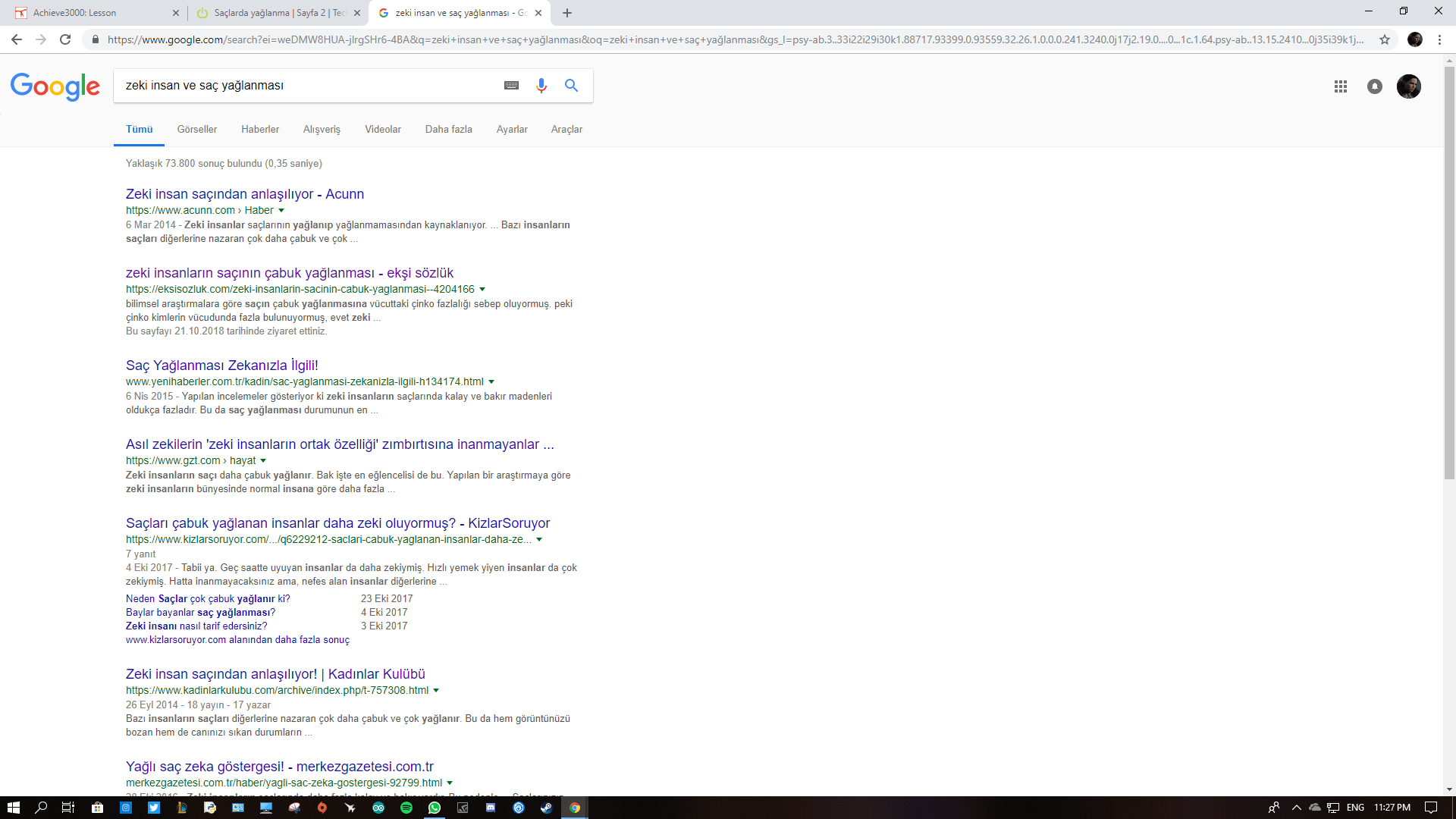Screen dimensions: 1456x819
Task: Open Google notifications bell
Action: [1374, 86]
